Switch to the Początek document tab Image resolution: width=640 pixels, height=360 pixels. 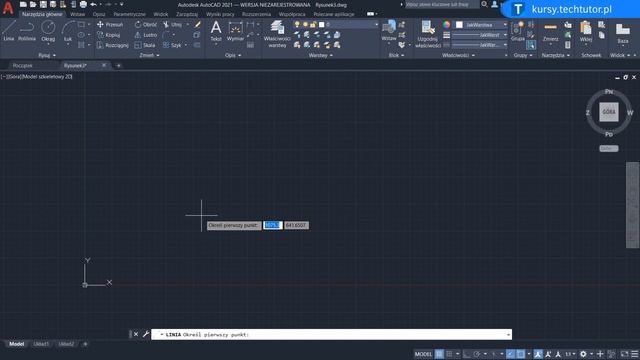(23, 65)
